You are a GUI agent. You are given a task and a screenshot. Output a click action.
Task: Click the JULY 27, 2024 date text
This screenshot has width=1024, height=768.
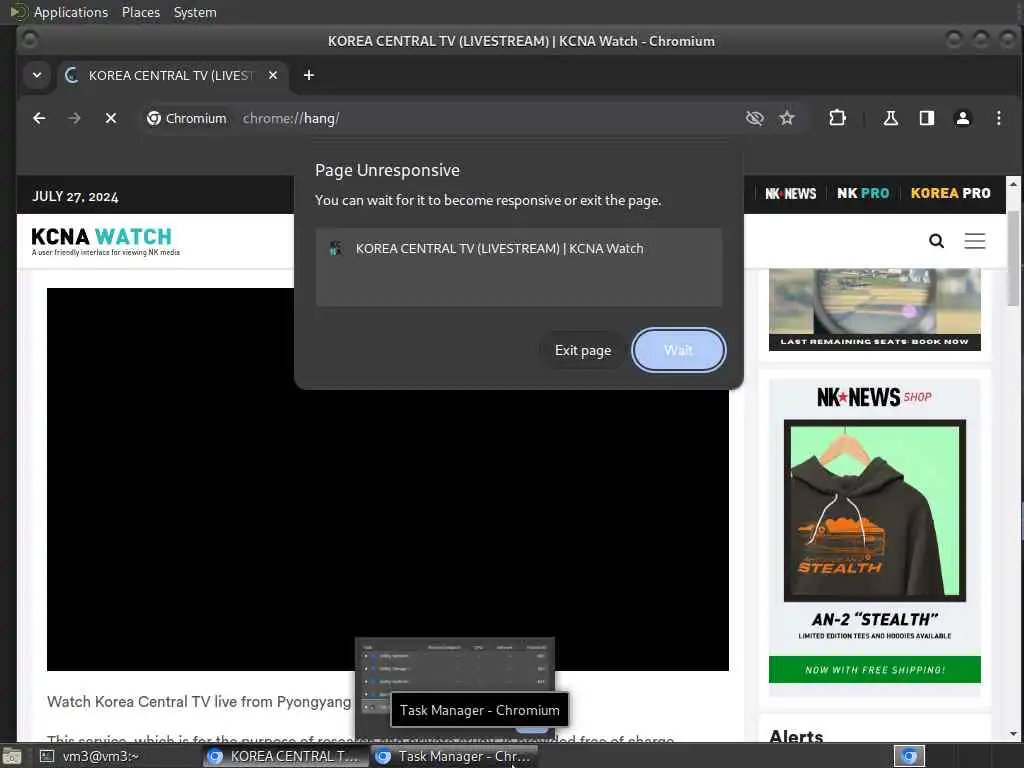(75, 197)
